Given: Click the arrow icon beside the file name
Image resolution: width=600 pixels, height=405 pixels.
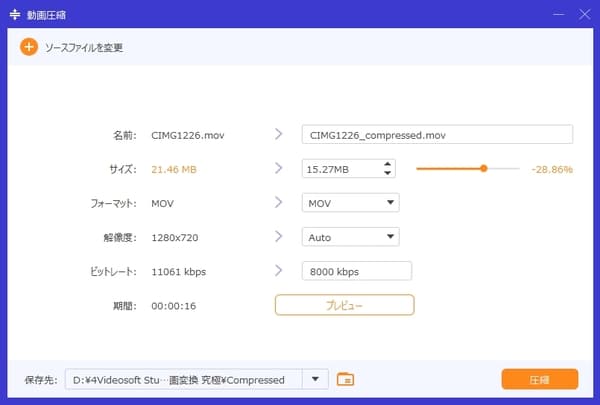Looking at the screenshot, I should [278, 134].
